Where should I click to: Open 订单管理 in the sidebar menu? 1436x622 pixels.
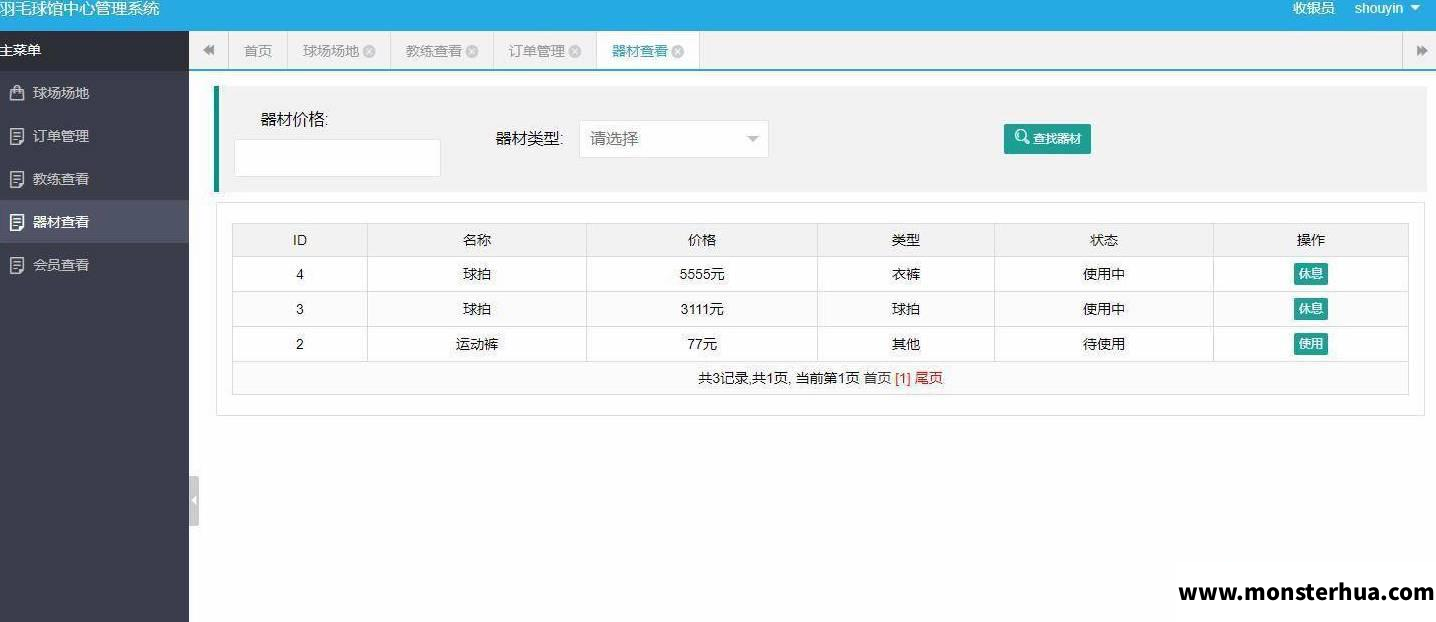point(94,136)
